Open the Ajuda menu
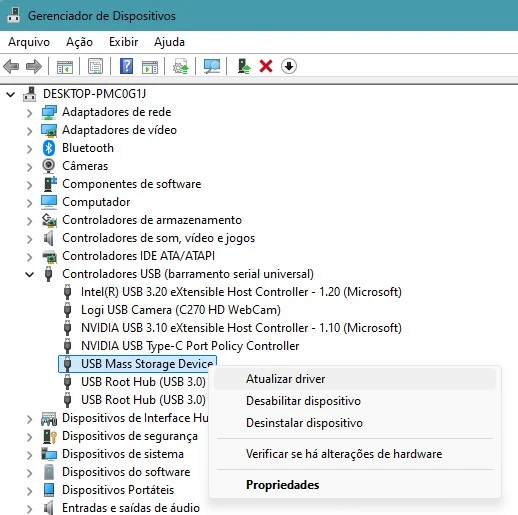518x515 pixels. click(169, 42)
